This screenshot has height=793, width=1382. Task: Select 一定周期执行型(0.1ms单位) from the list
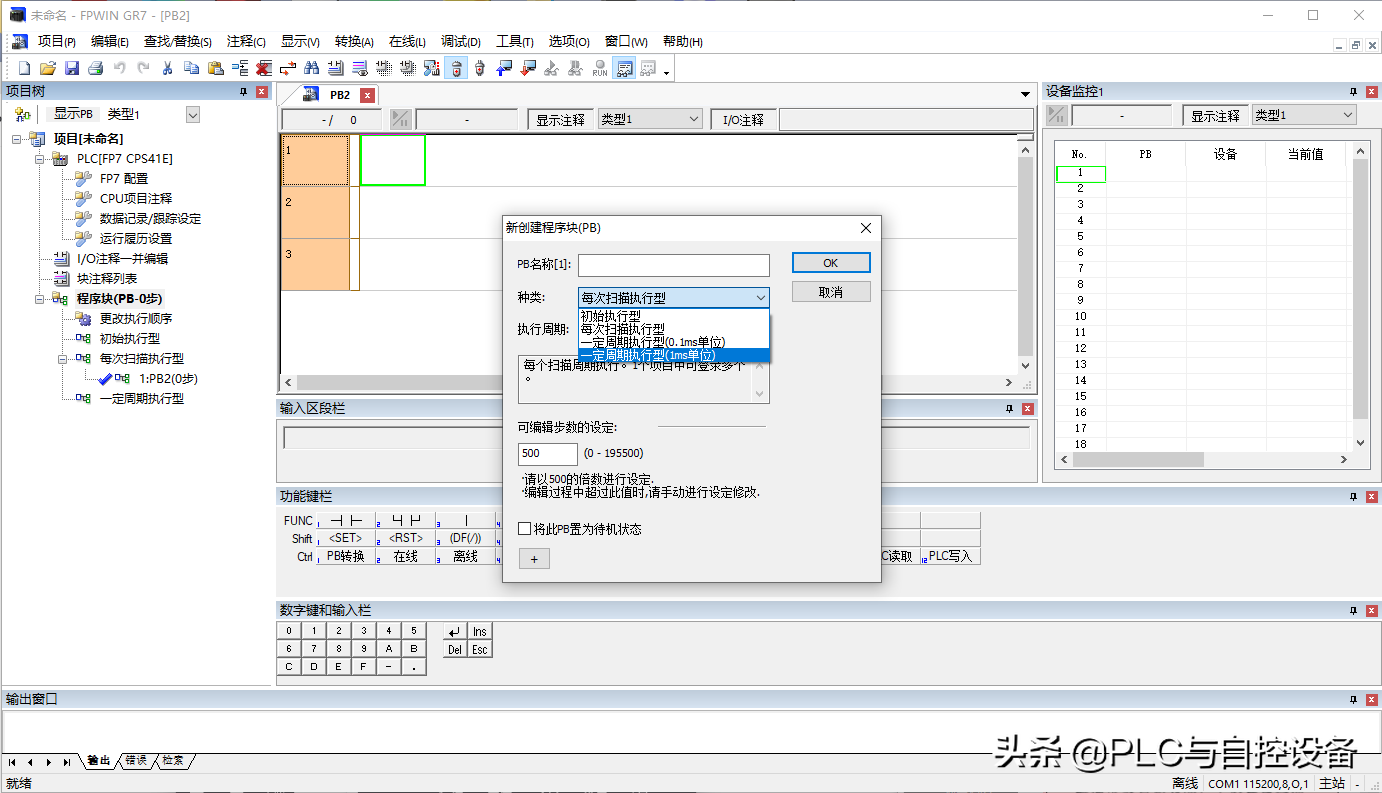[652, 342]
